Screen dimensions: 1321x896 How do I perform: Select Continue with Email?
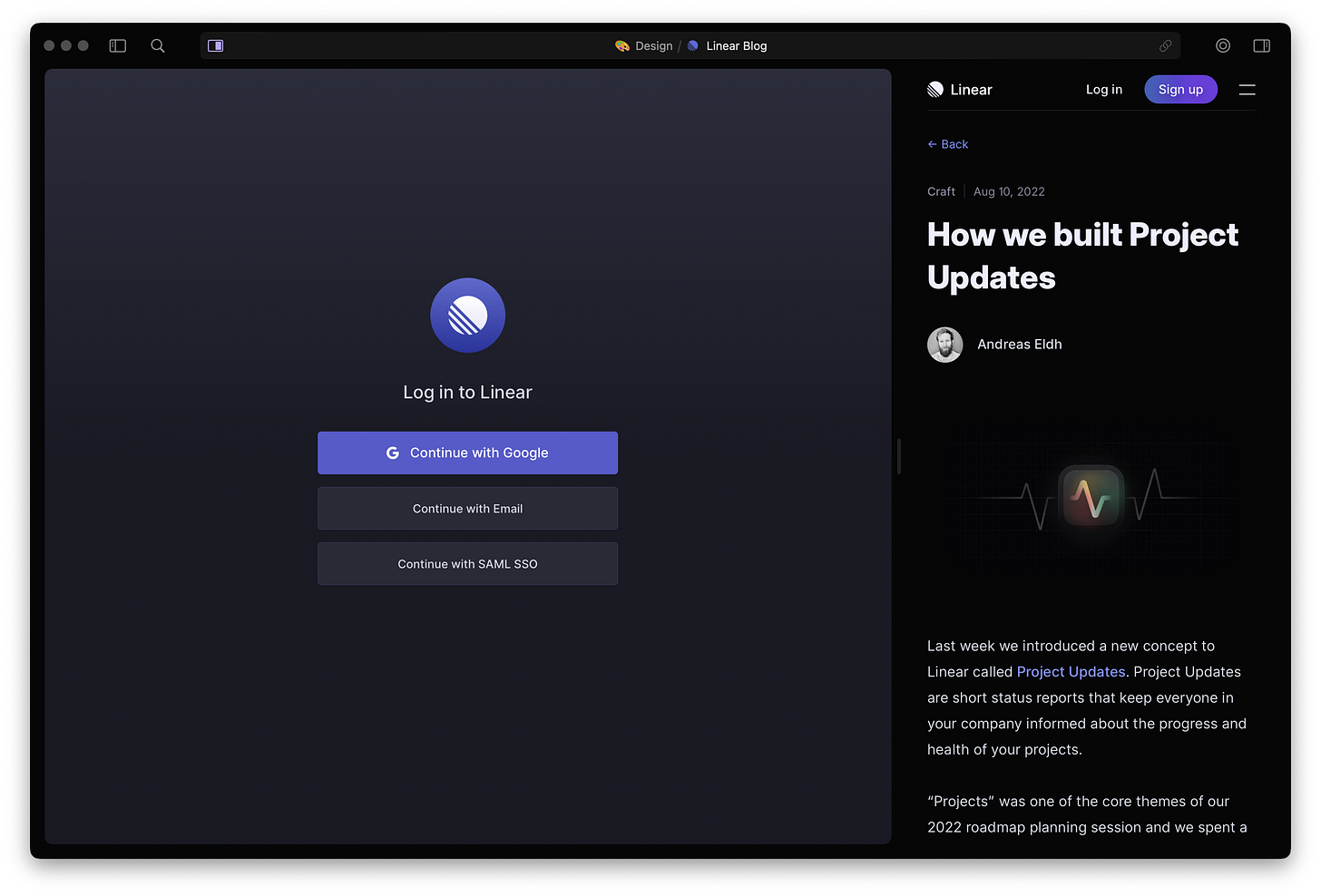pyautogui.click(x=468, y=509)
